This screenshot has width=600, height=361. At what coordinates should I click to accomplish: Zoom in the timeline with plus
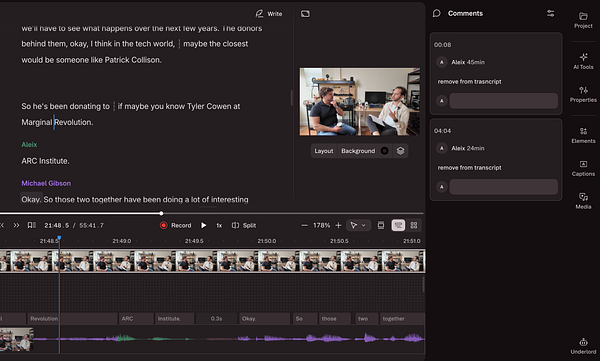pos(338,225)
